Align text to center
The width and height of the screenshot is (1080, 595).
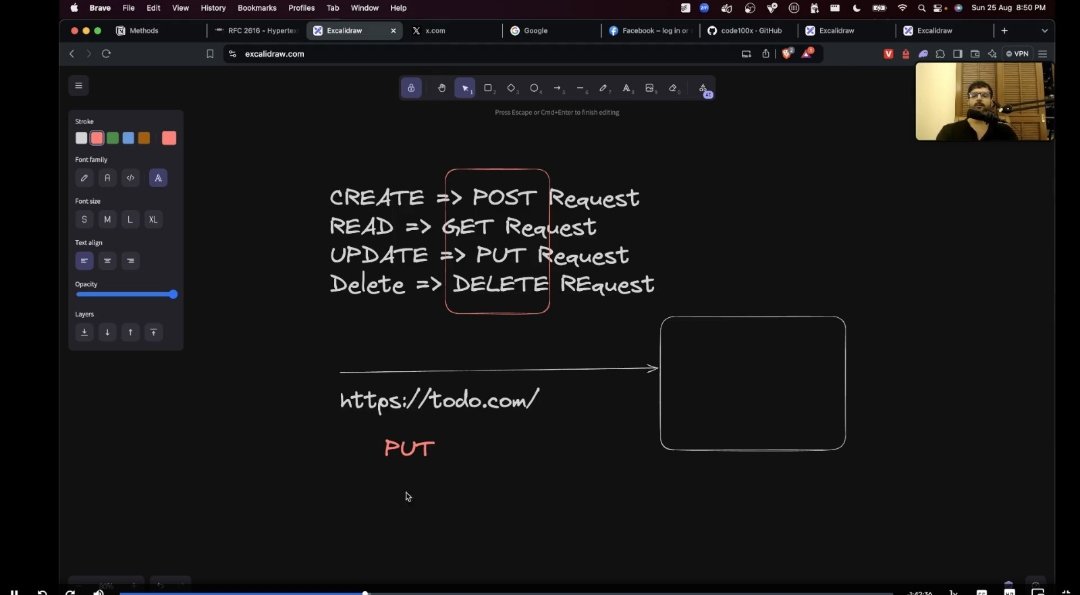pyautogui.click(x=107, y=261)
